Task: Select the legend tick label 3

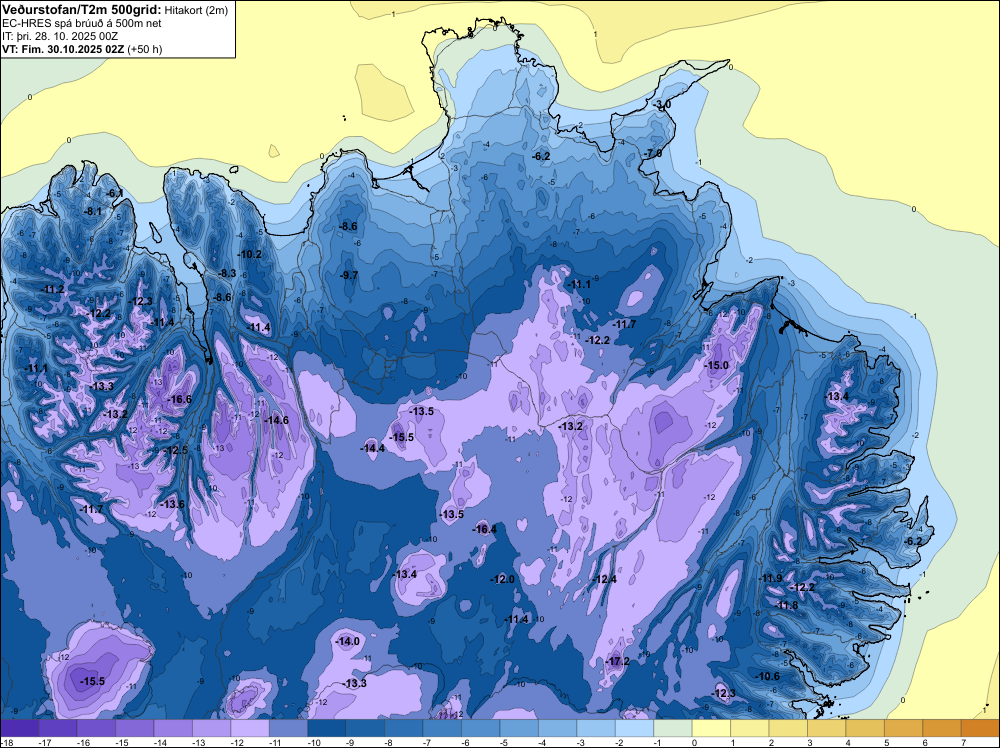Action: click(810, 742)
